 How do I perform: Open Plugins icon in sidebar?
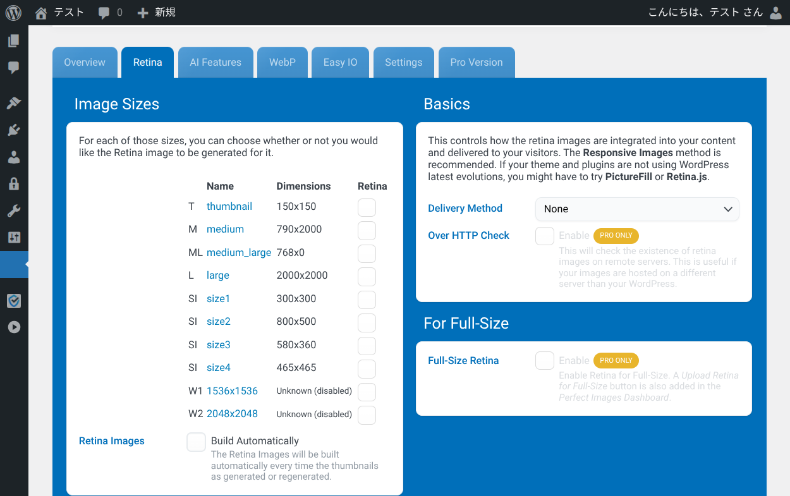click(13, 130)
